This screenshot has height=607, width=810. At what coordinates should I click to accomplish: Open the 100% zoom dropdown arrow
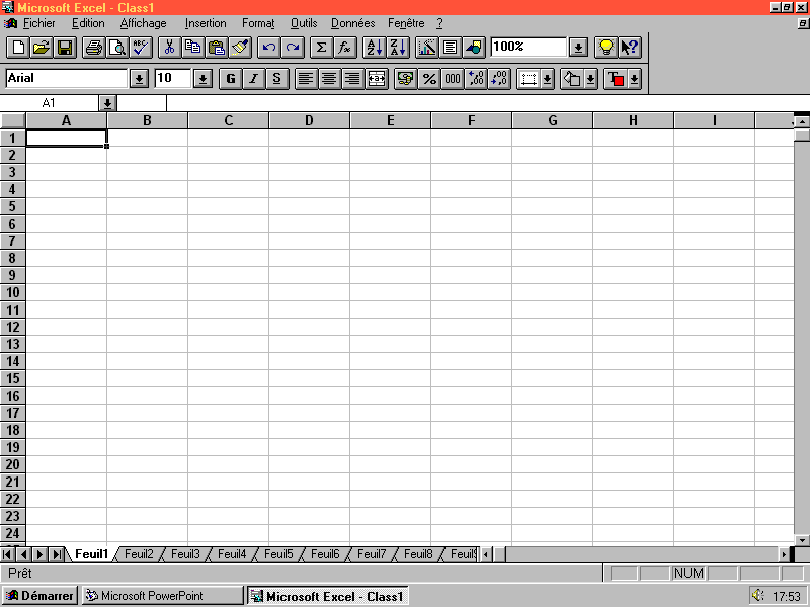[578, 48]
